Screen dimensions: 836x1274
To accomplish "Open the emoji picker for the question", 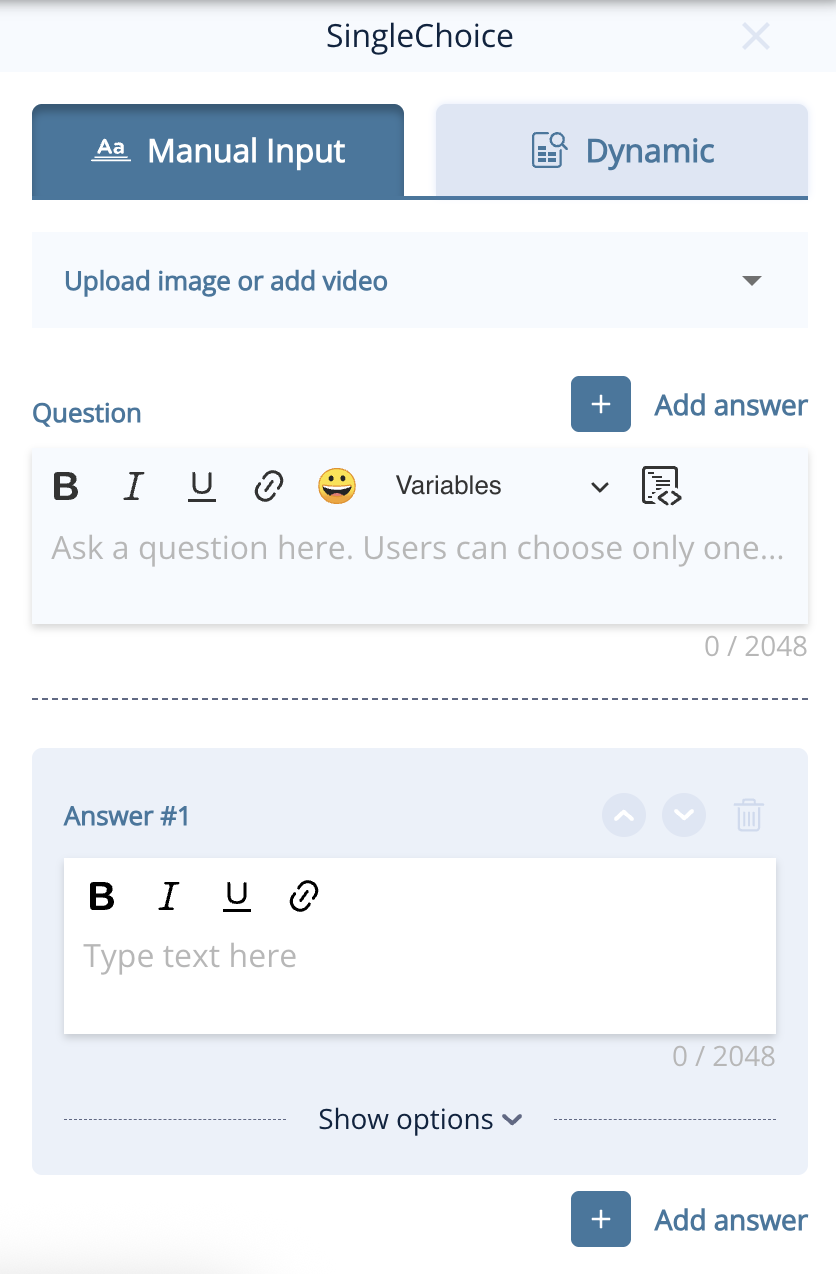I will 337,487.
